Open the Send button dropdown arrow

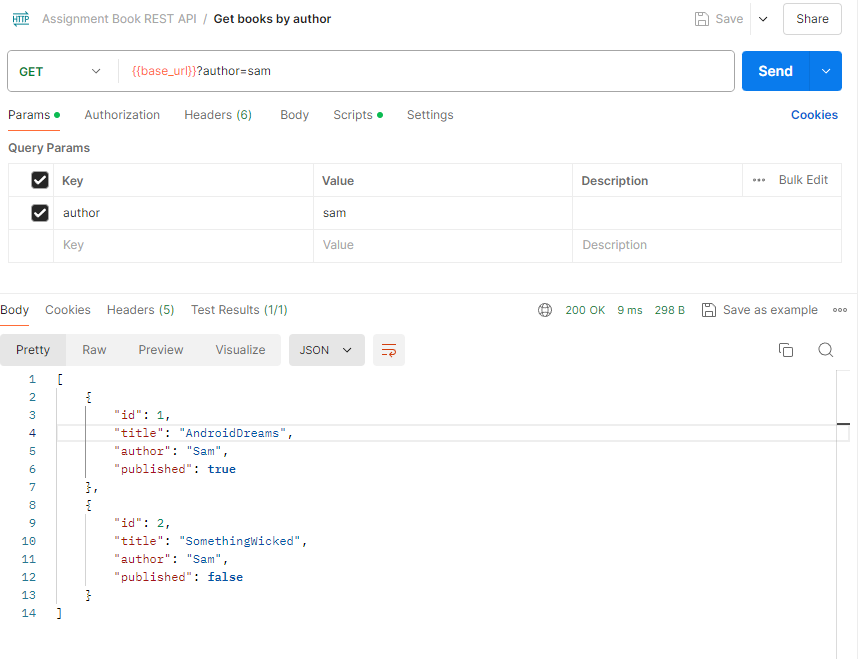click(826, 71)
